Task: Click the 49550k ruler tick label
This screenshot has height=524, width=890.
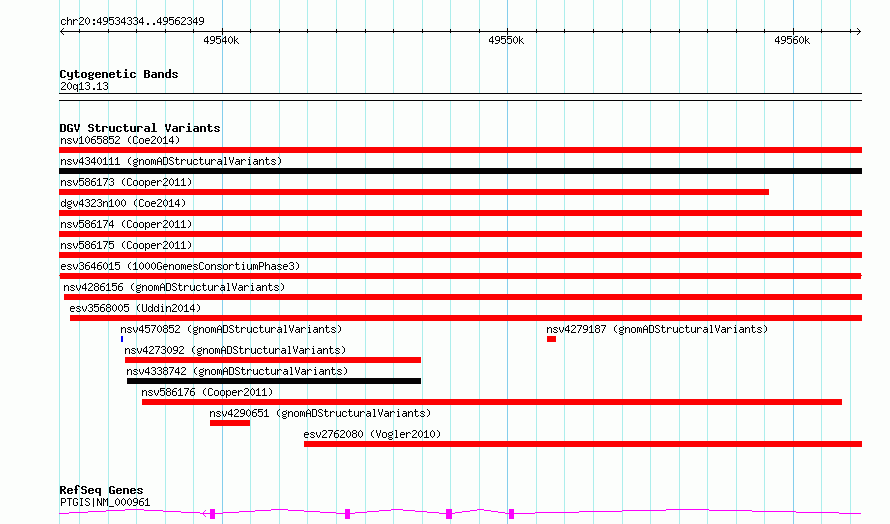Action: coord(506,40)
